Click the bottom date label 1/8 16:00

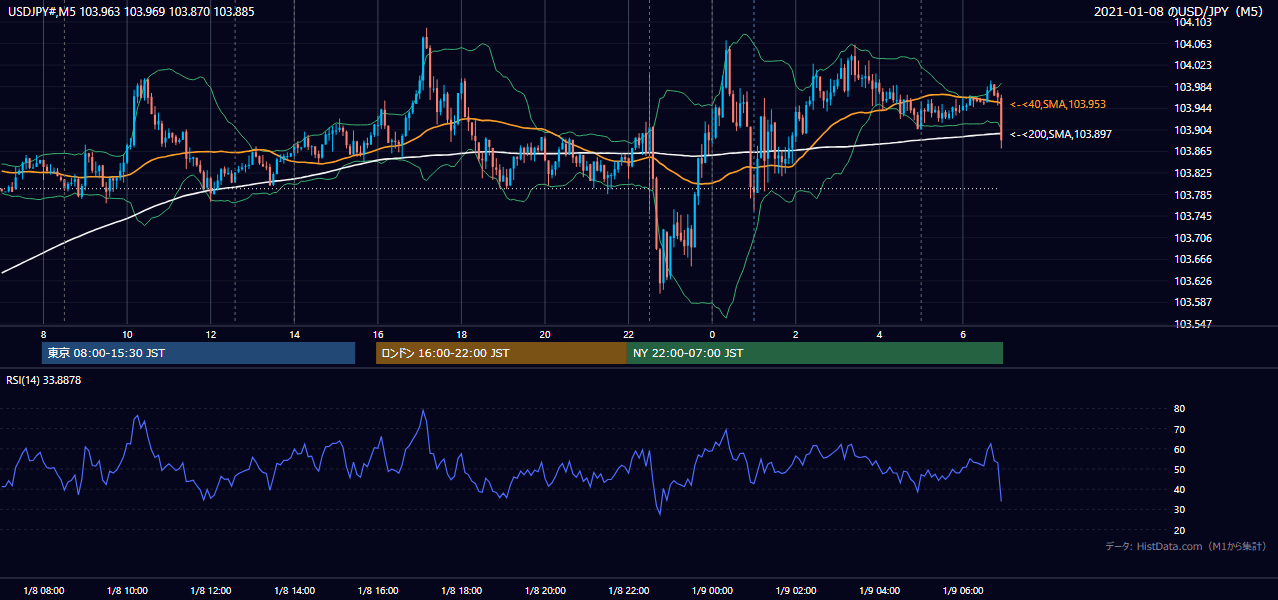(378, 591)
